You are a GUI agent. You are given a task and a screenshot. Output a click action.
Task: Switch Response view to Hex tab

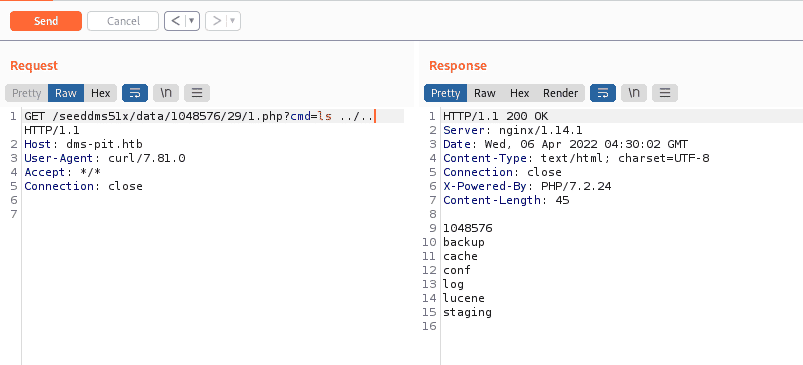click(519, 93)
